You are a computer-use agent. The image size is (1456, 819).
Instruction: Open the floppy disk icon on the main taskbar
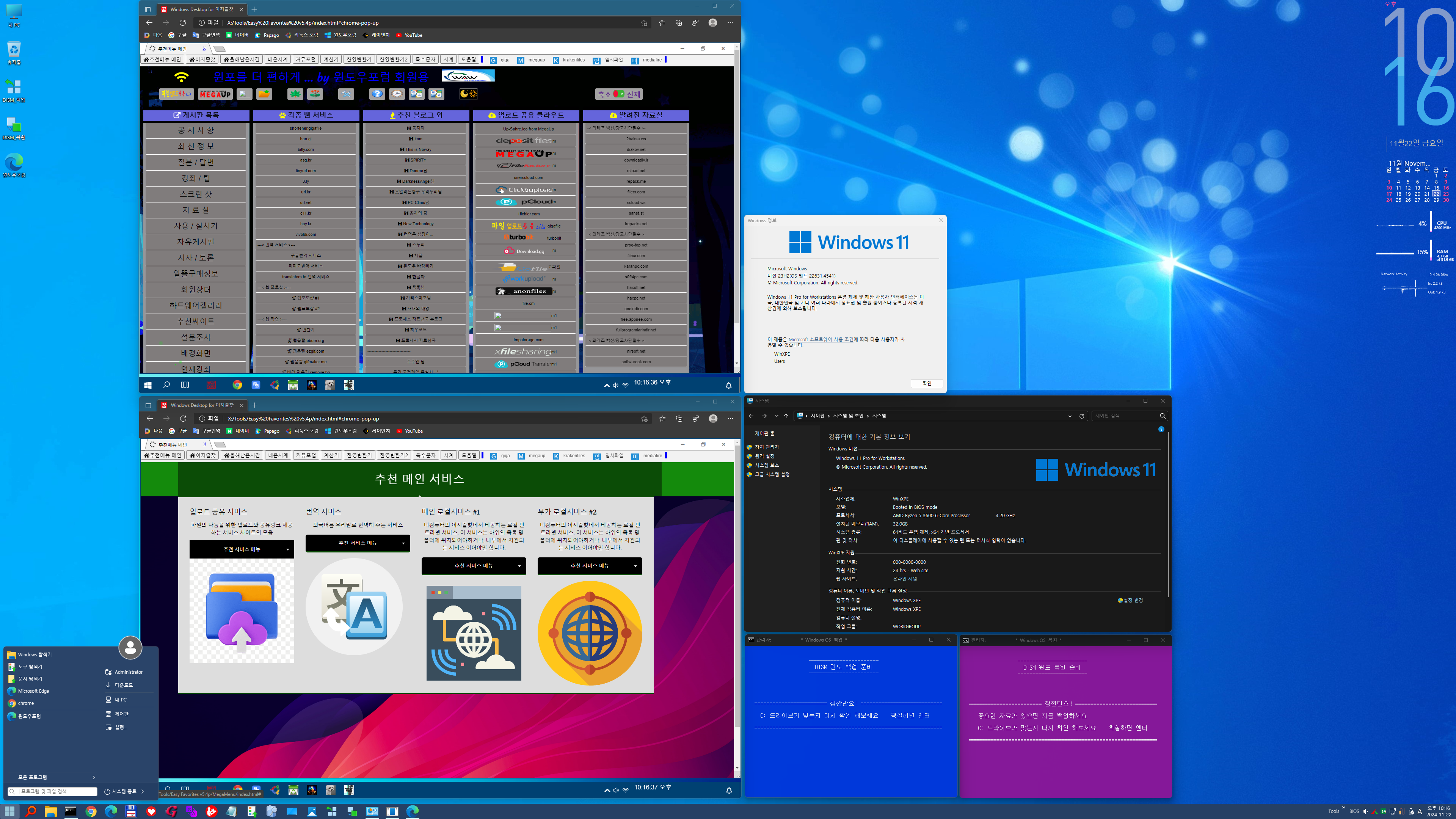(x=131, y=811)
